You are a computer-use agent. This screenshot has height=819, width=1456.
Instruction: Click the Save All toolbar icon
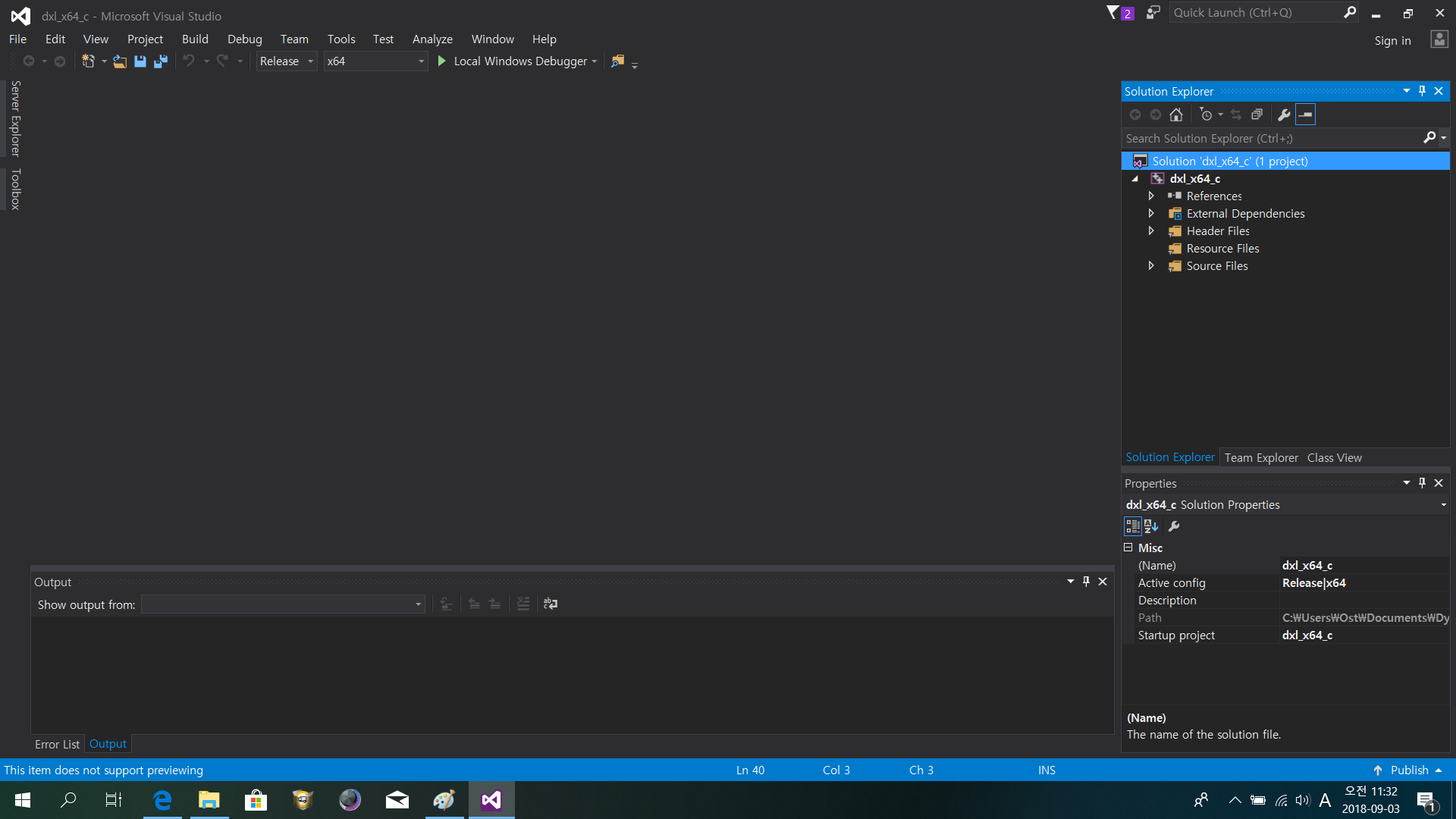(160, 61)
